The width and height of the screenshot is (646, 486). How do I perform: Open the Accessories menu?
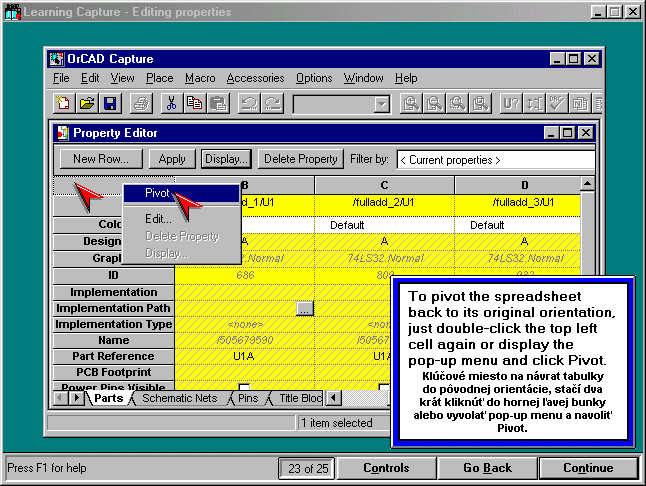coord(255,78)
